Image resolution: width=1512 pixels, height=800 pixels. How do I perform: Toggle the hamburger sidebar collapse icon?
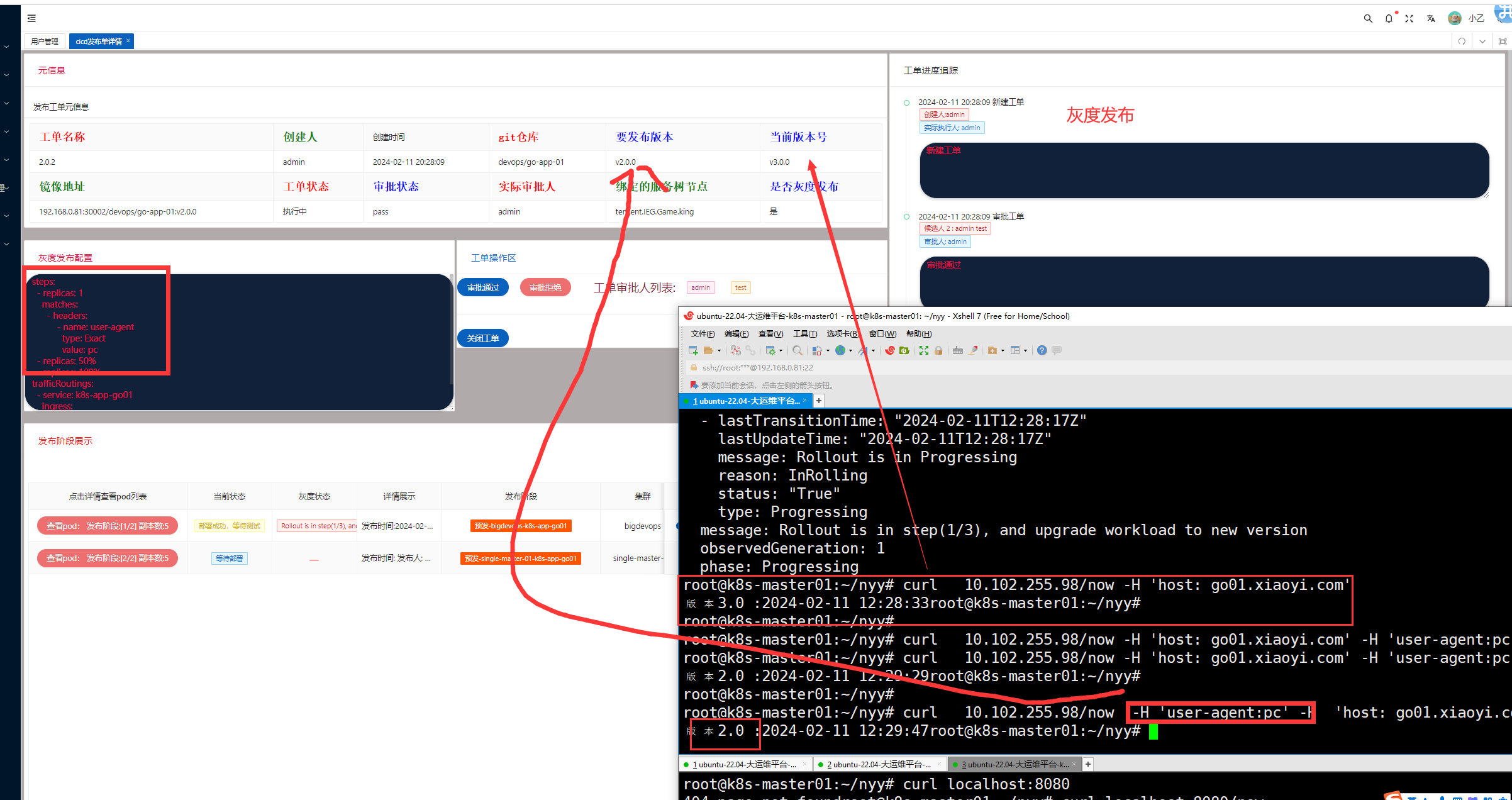point(31,18)
